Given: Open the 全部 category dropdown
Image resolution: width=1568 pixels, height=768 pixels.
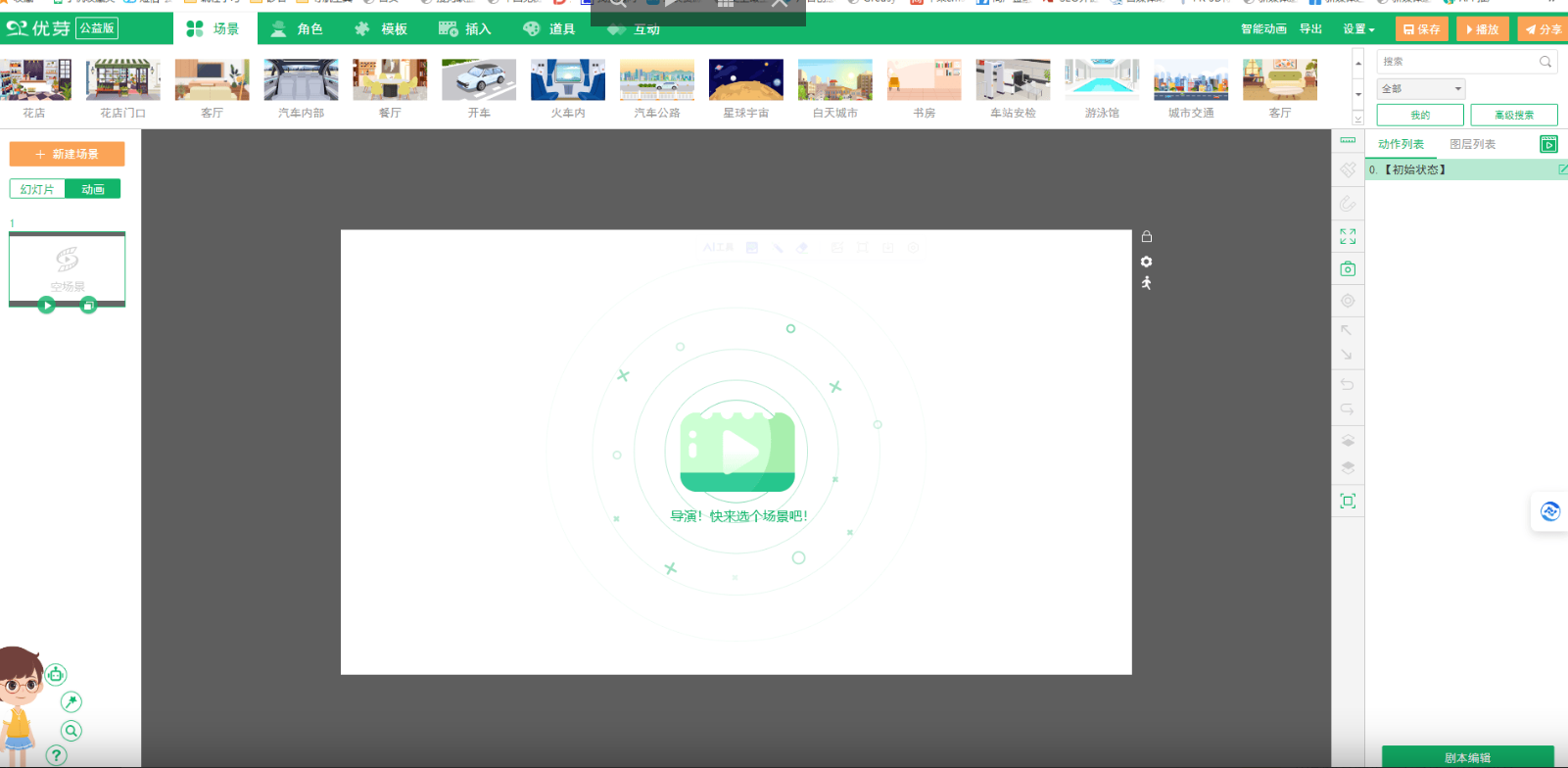Looking at the screenshot, I should click(x=1421, y=89).
